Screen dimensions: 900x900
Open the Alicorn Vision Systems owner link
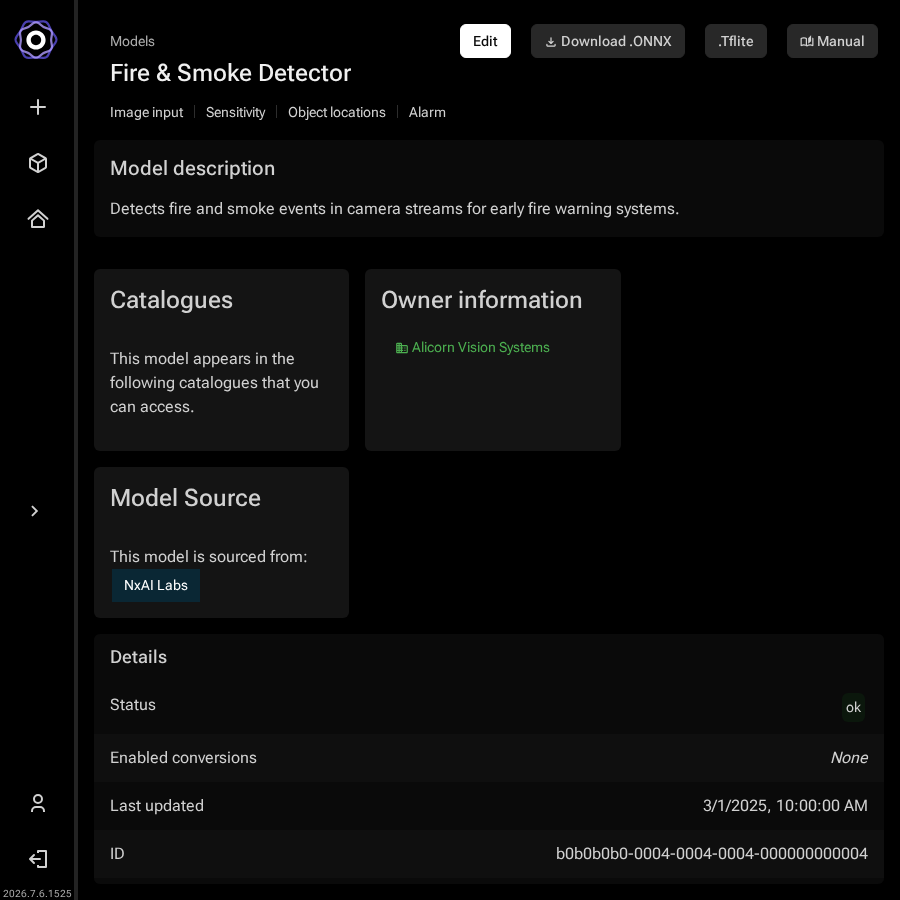point(480,347)
